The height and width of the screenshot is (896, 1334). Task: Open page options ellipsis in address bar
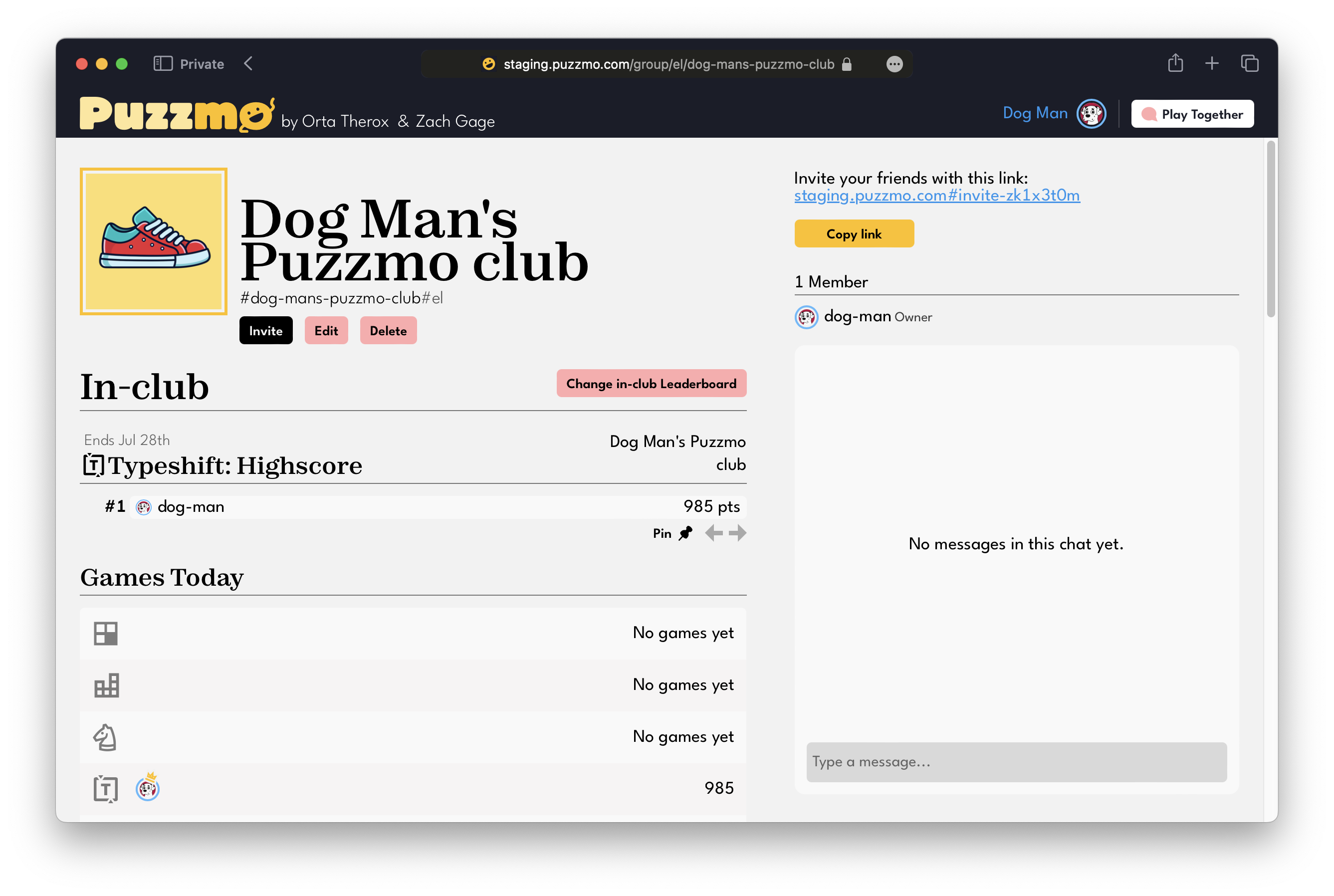click(x=894, y=64)
